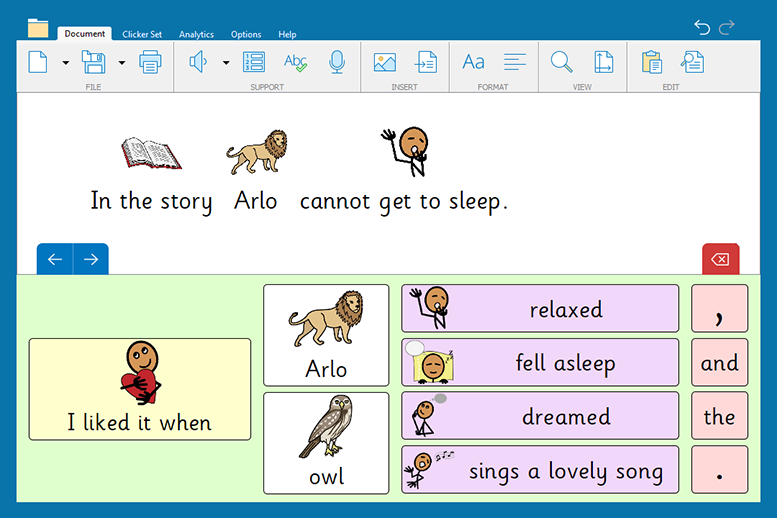This screenshot has width=777, height=518.
Task: Click the New Document icon
Action: pyautogui.click(x=38, y=62)
